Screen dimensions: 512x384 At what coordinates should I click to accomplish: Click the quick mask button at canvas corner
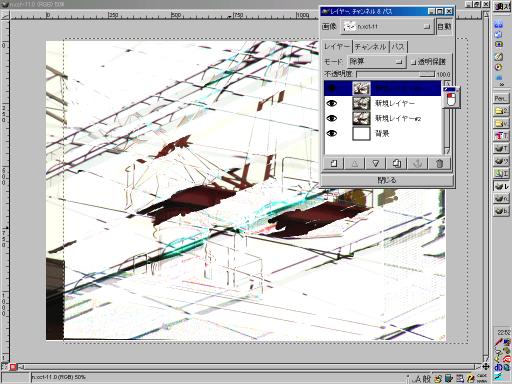click(13, 367)
